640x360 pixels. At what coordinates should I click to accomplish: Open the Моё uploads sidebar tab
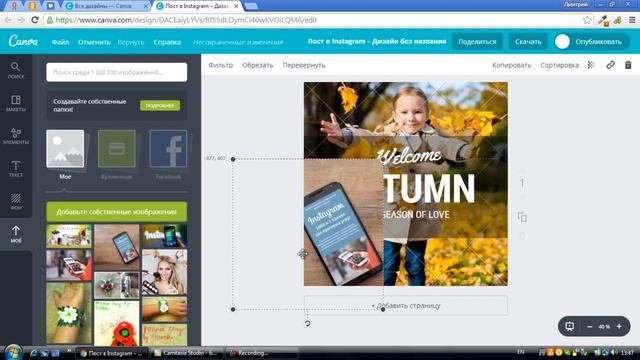(16, 234)
